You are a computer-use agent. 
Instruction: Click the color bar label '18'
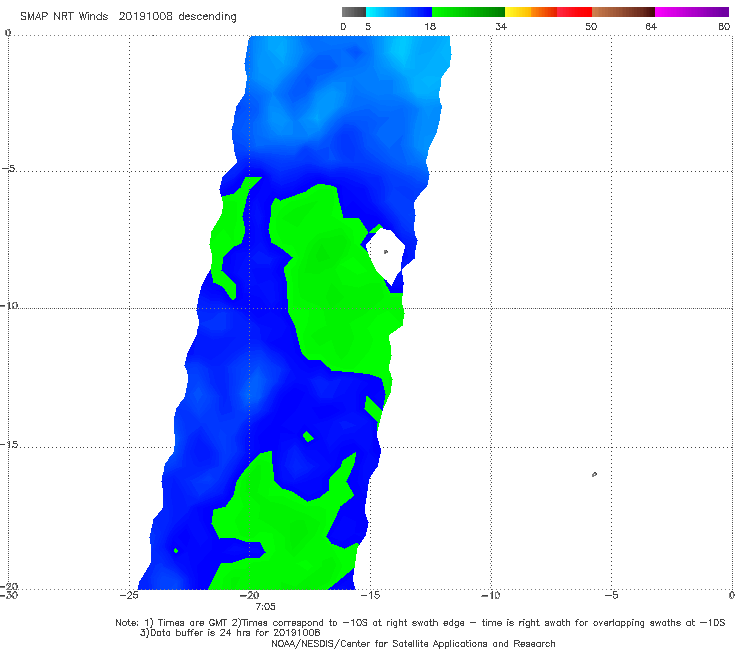(x=430, y=26)
